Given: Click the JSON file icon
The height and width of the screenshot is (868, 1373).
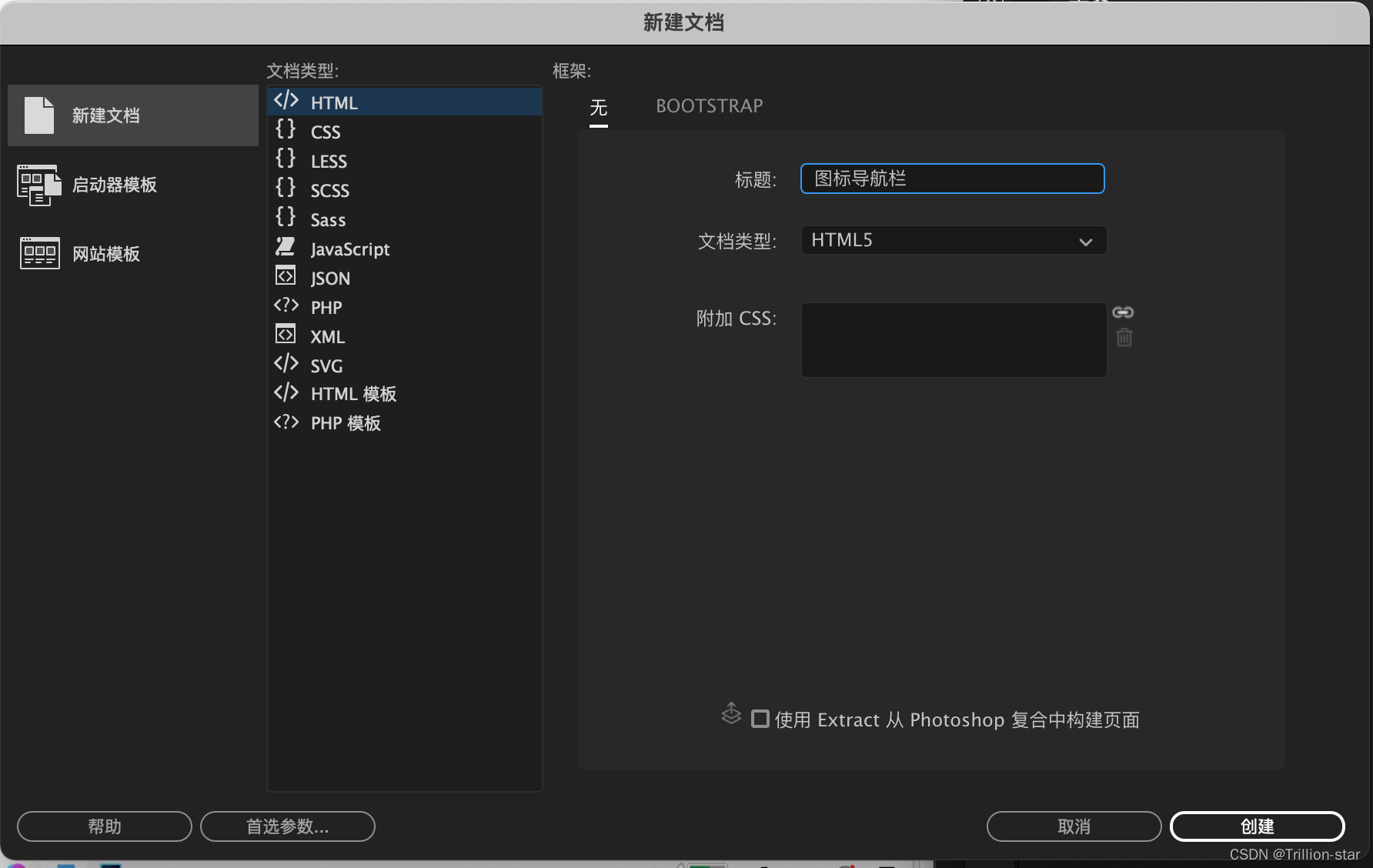Looking at the screenshot, I should tap(286, 275).
